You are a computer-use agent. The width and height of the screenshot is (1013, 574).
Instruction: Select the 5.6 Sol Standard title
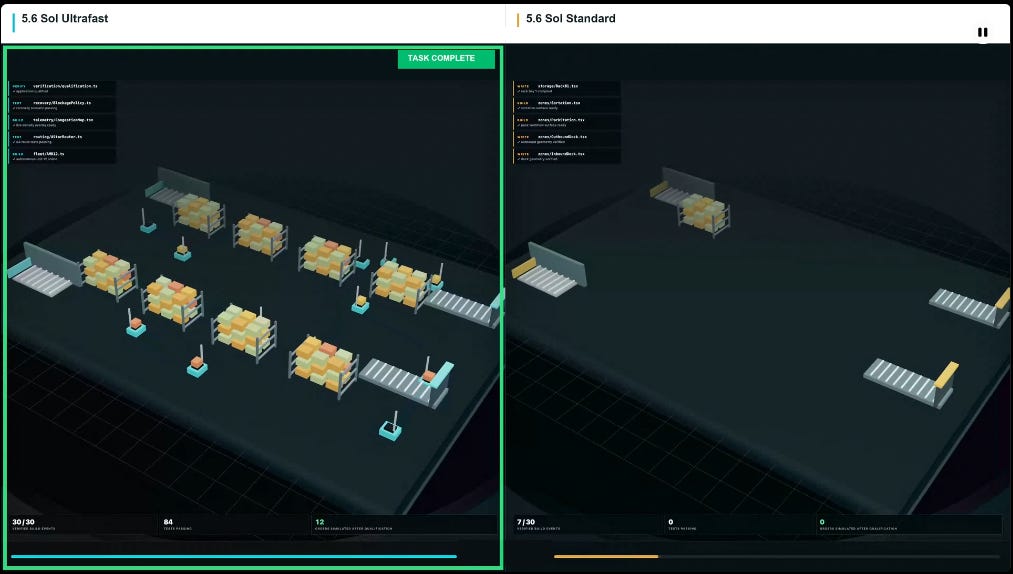point(570,19)
